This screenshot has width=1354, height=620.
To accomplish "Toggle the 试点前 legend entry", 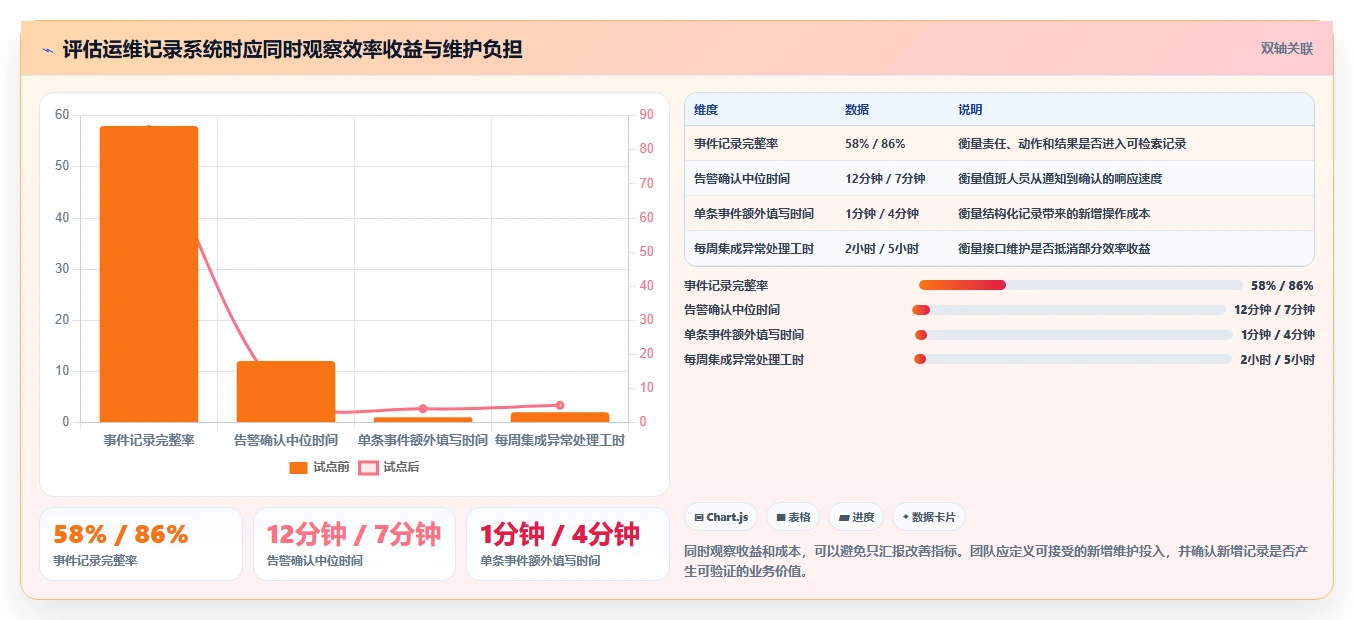I will click(319, 467).
